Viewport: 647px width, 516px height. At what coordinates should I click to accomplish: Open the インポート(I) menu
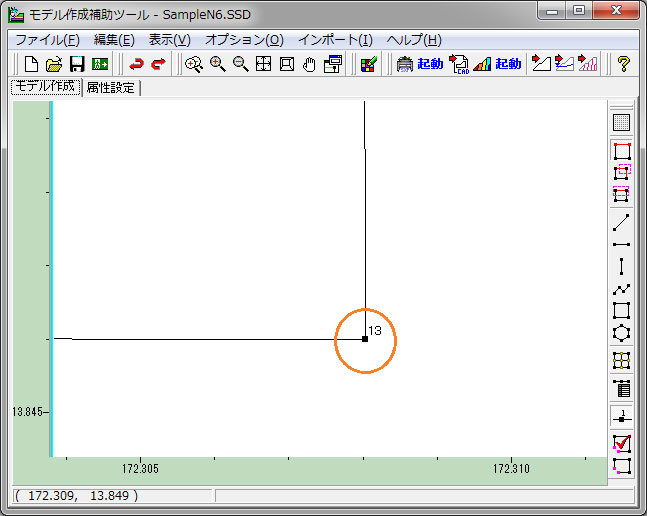(335, 40)
